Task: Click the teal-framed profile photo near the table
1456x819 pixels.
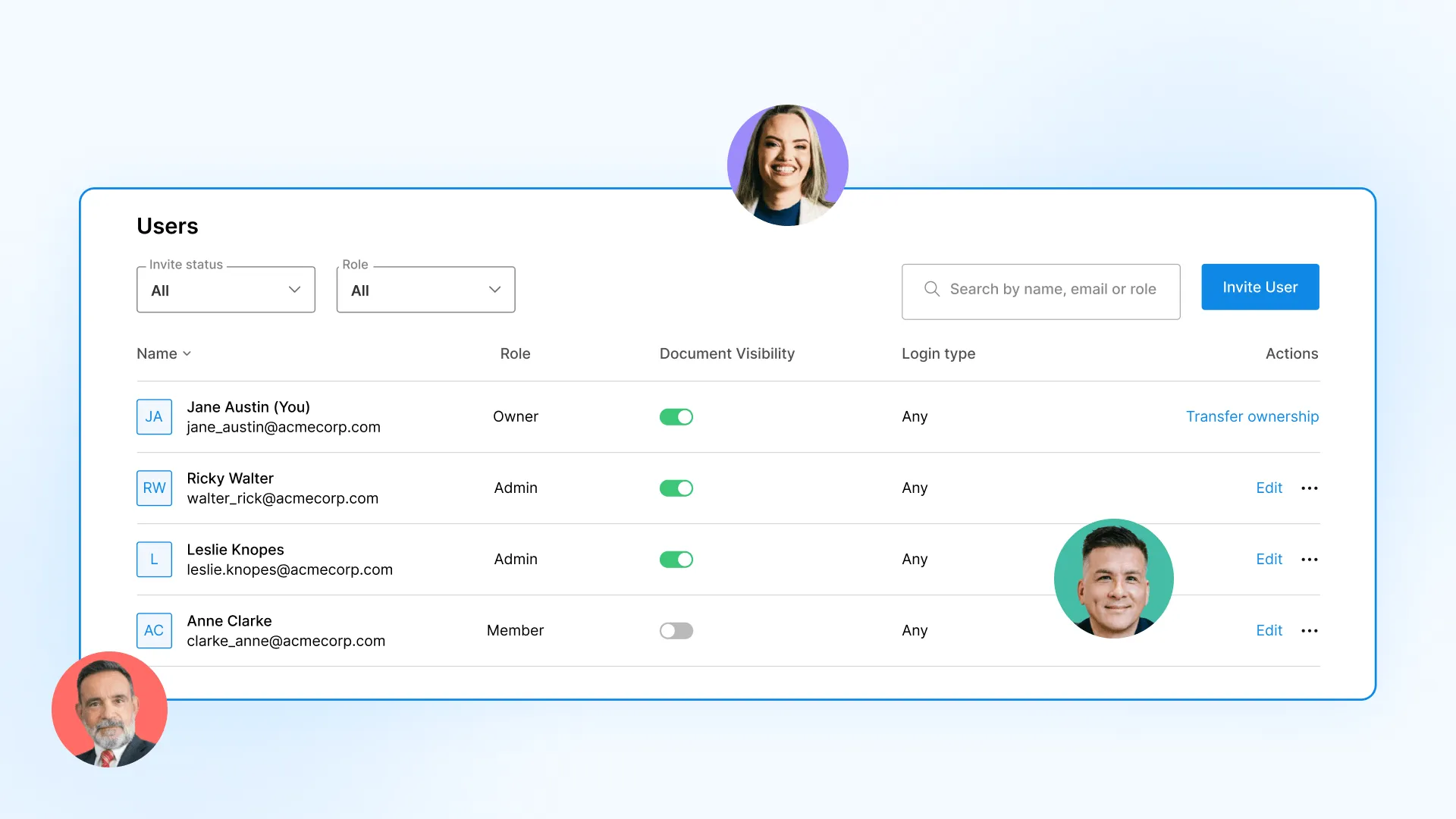Action: tap(1113, 578)
